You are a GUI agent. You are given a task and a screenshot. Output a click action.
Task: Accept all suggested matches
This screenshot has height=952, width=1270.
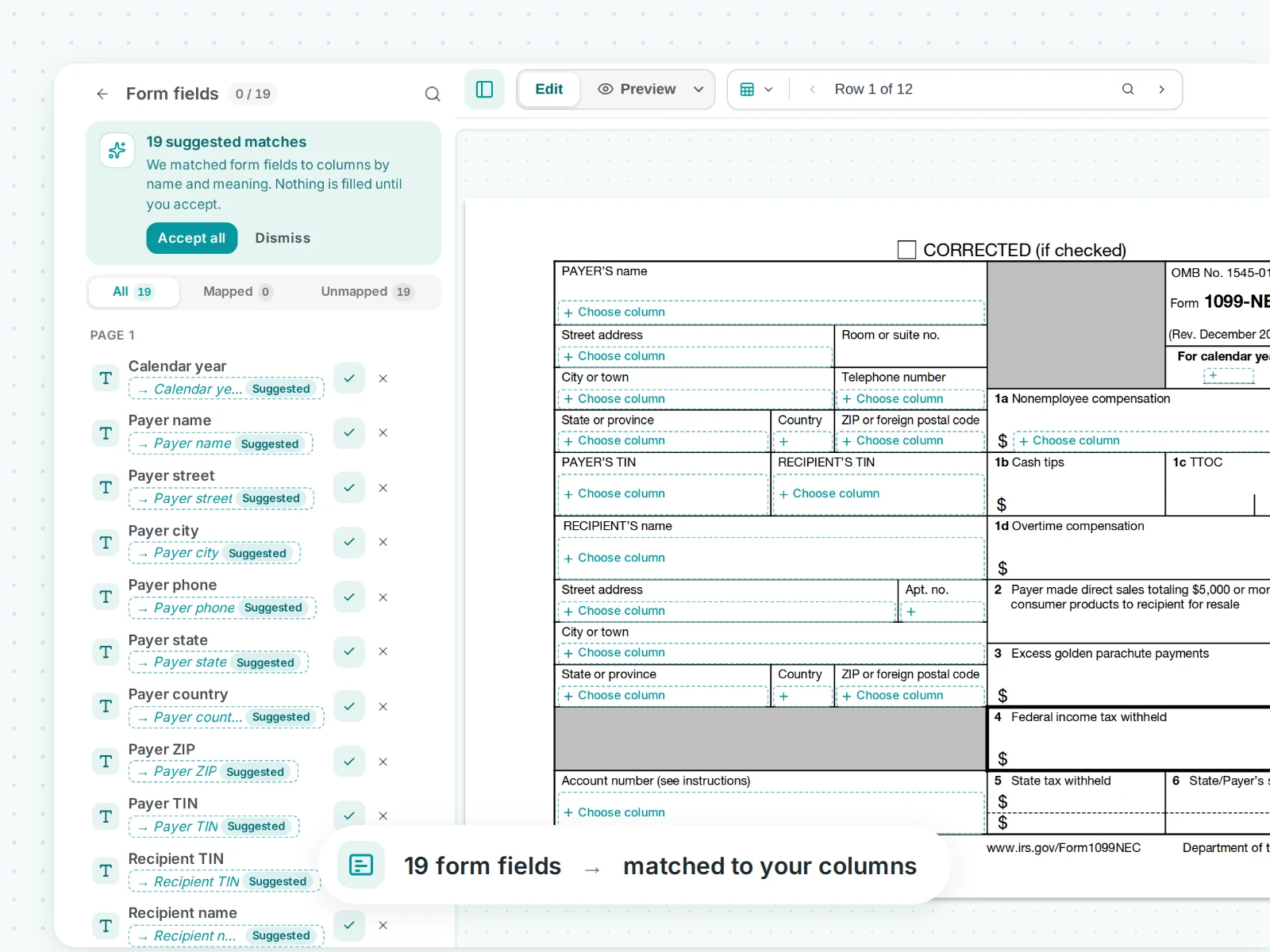(x=191, y=238)
